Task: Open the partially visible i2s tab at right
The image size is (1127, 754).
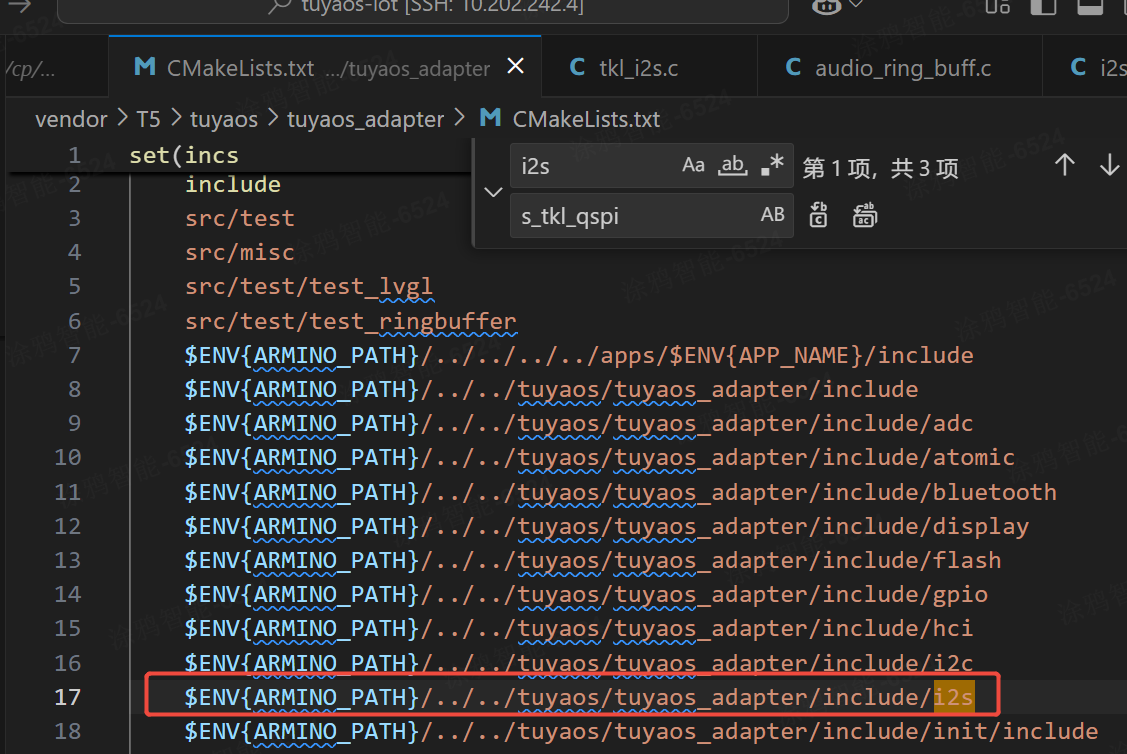Action: pyautogui.click(x=1085, y=67)
